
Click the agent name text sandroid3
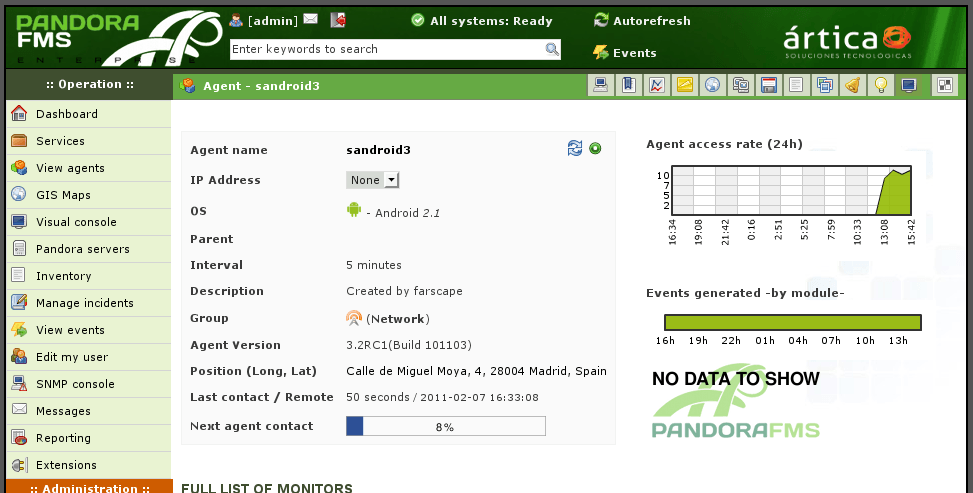[x=378, y=150]
